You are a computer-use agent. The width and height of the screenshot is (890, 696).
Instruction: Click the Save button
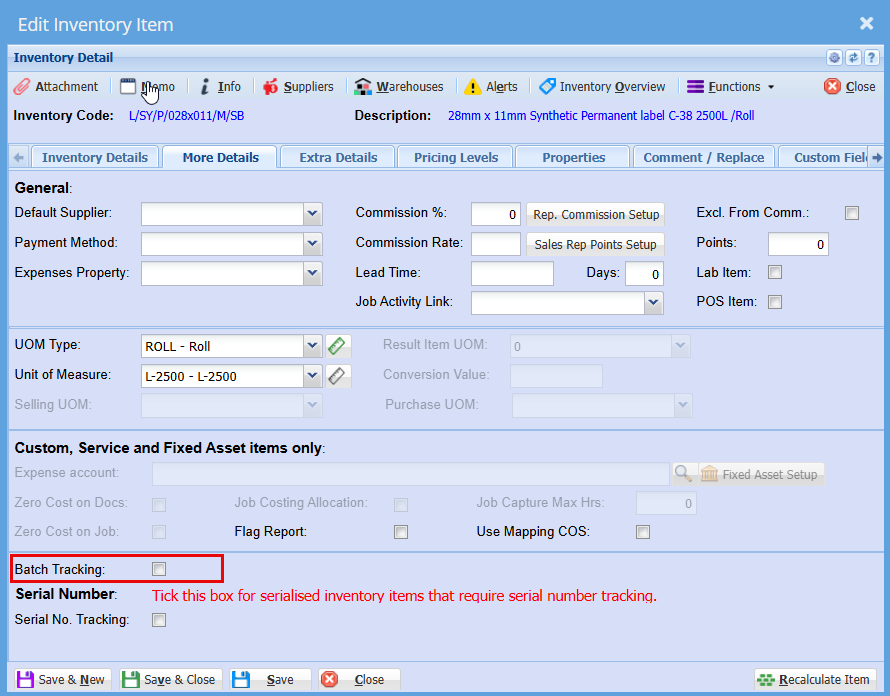click(270, 680)
